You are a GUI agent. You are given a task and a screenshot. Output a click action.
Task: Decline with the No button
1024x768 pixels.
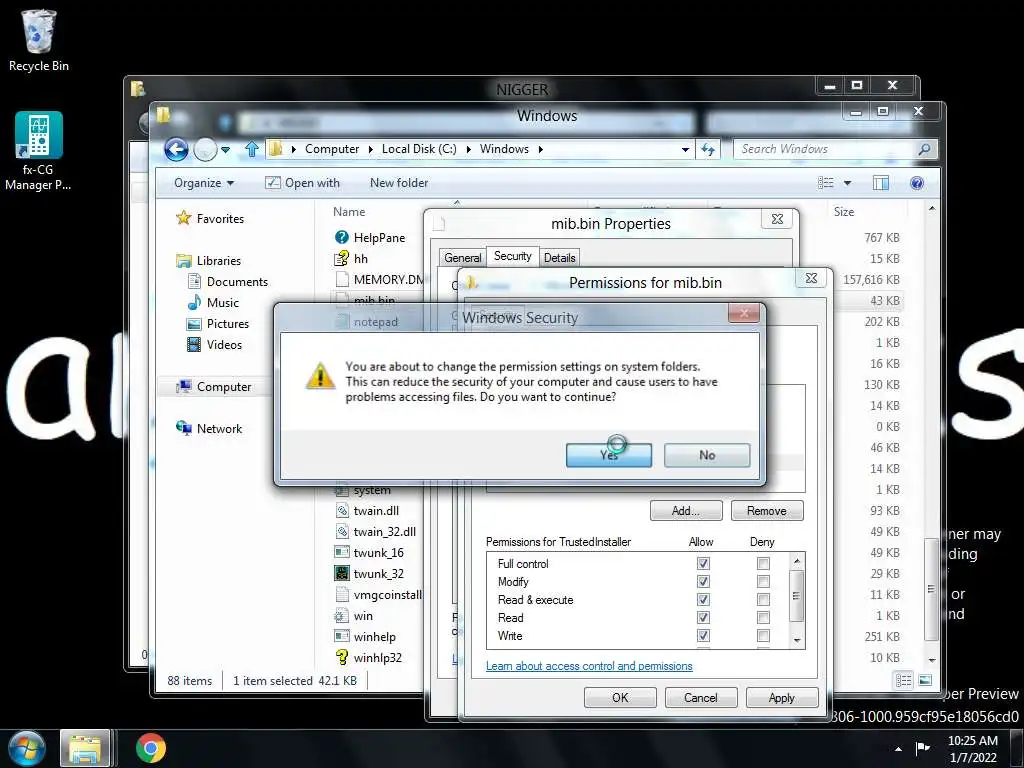coord(707,455)
